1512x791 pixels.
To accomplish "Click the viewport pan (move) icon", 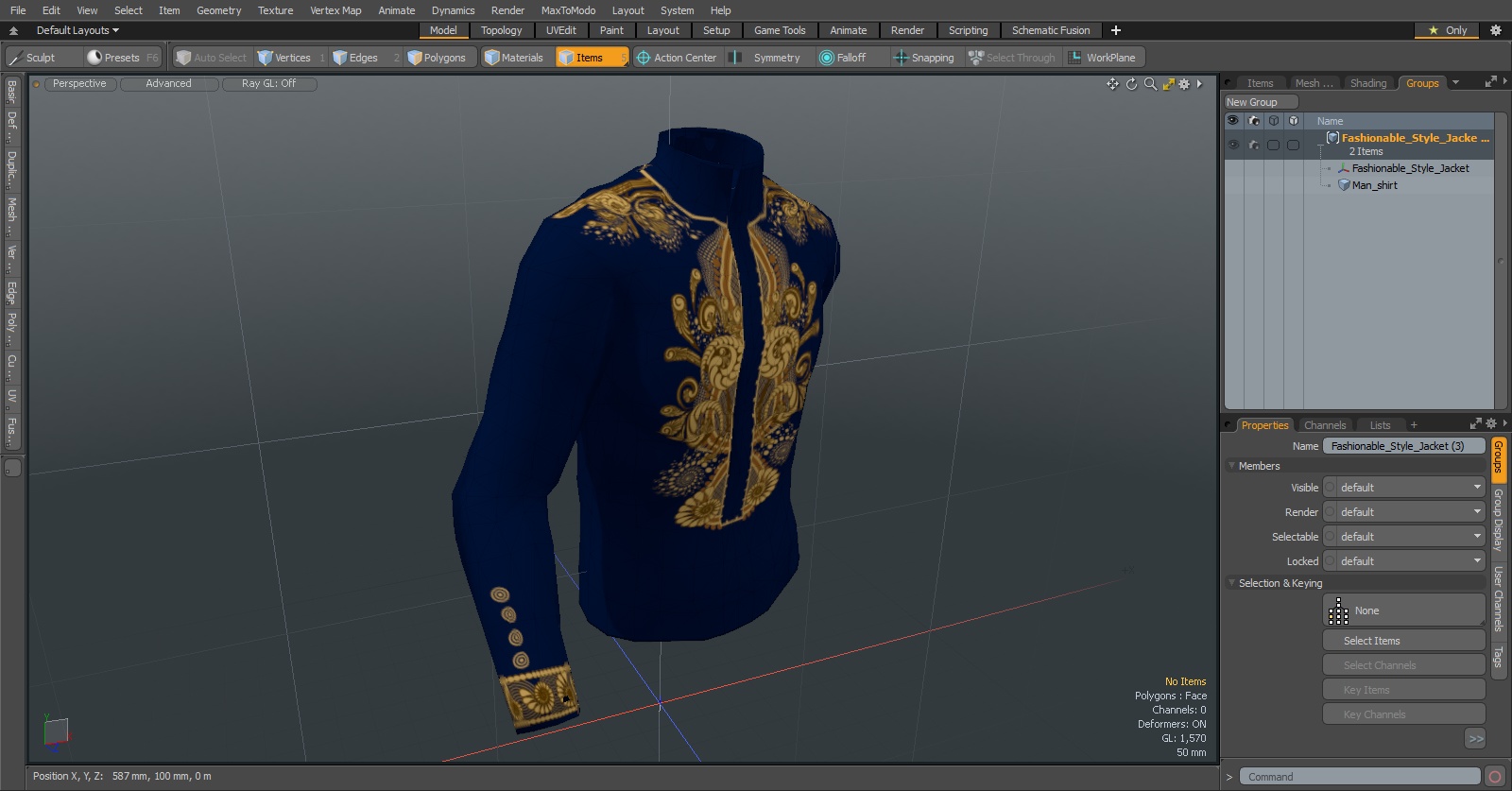I will (1112, 84).
